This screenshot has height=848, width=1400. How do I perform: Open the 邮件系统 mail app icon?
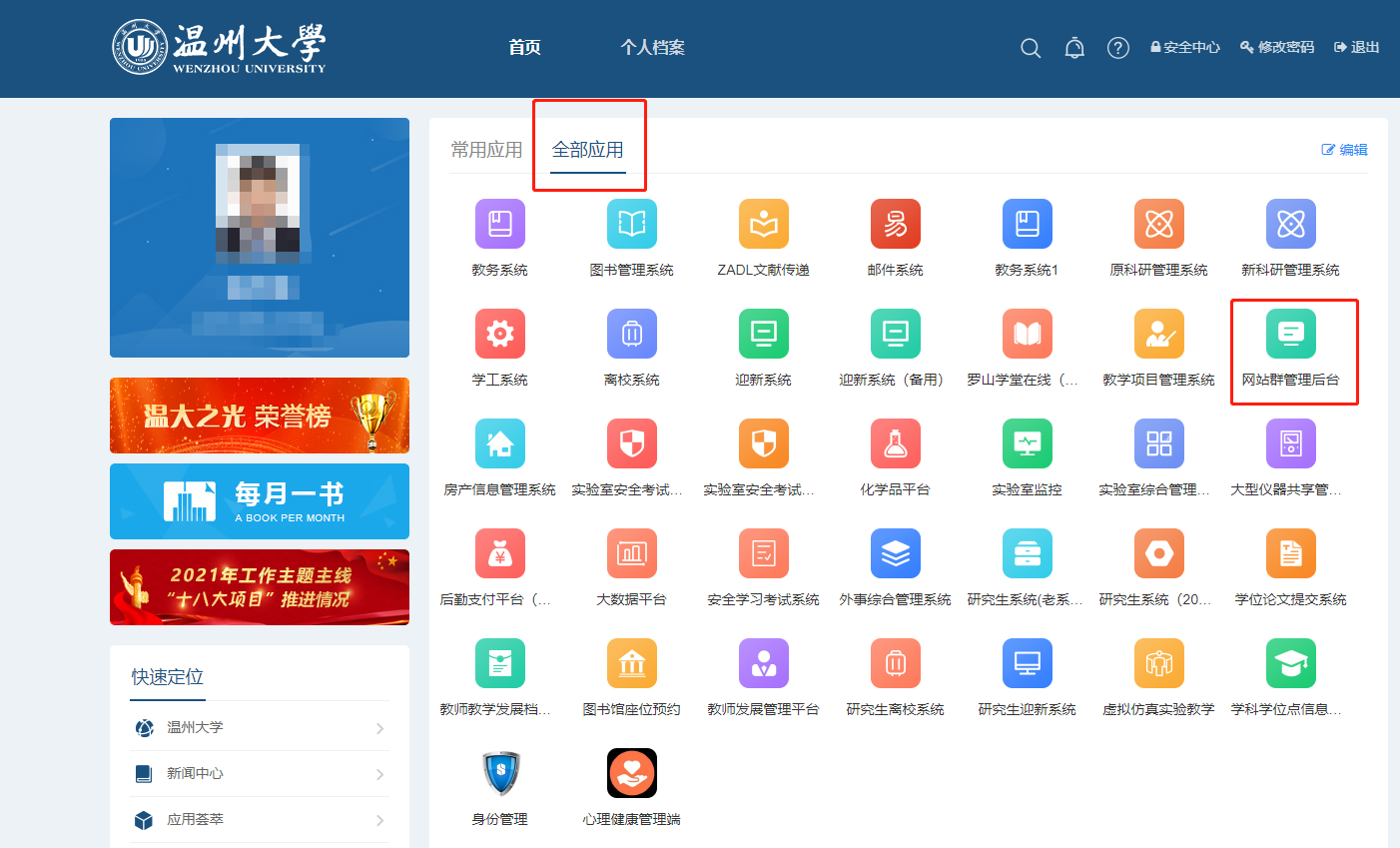[x=895, y=224]
